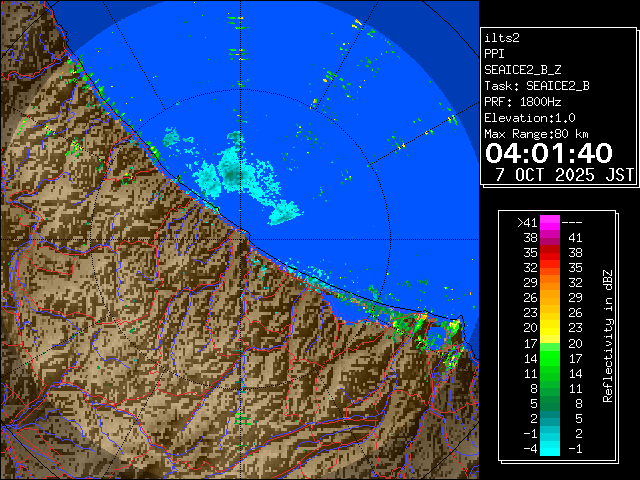This screenshot has height=480, width=640.
Task: Select the legend swatch for 5 to 8 dBZ
Action: pos(550,402)
